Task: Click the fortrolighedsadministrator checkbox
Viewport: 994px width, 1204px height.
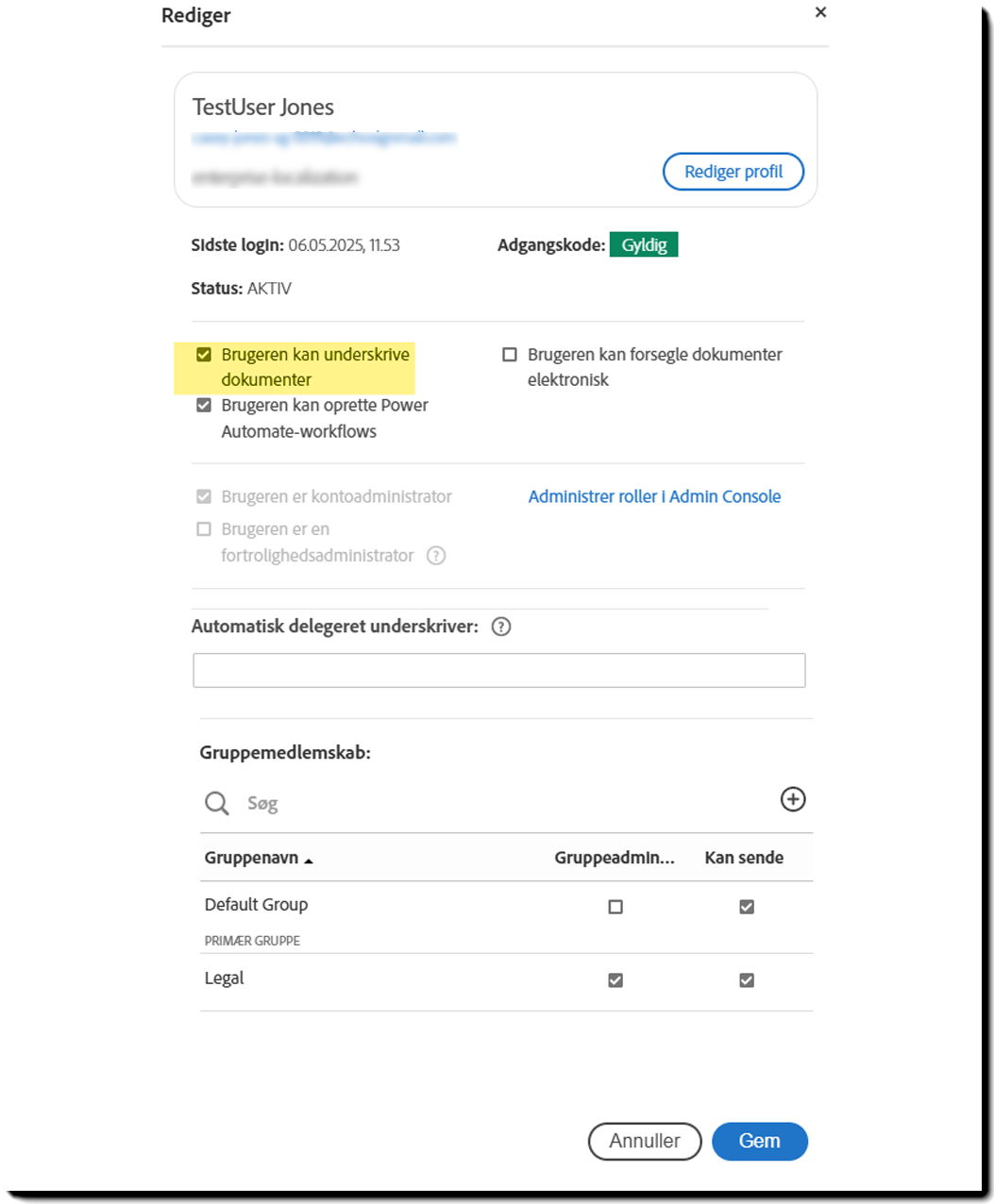Action: (x=204, y=529)
